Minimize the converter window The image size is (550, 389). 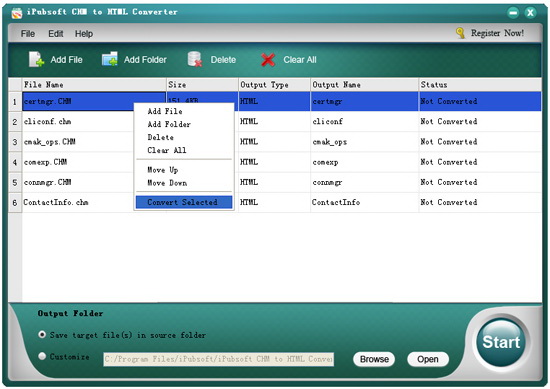click(x=513, y=13)
